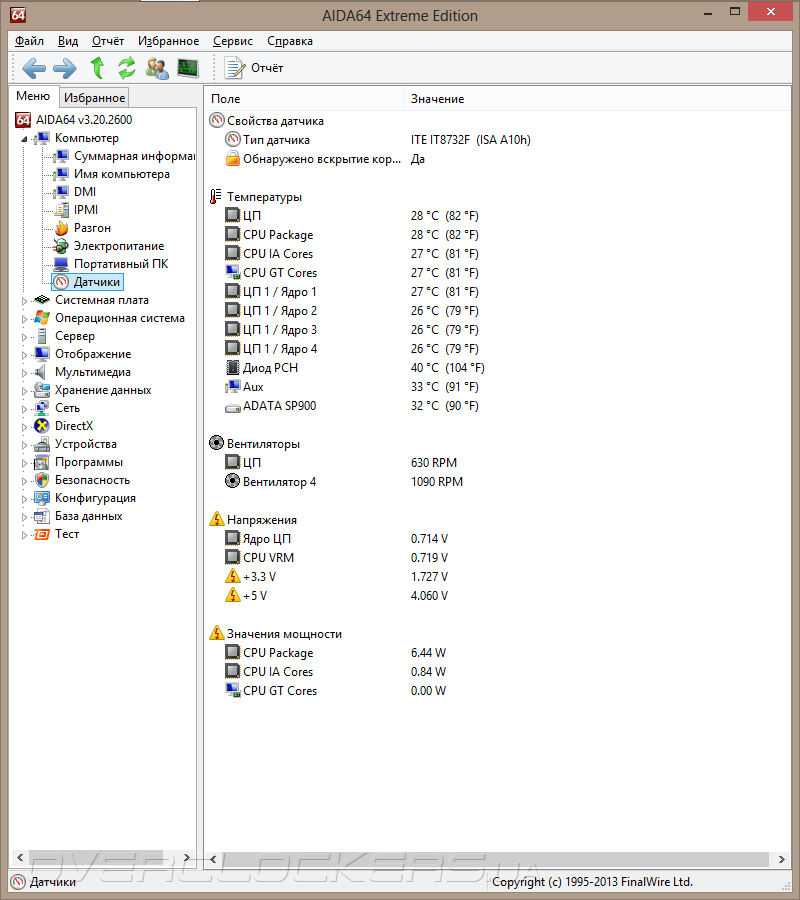Viewport: 800px width, 900px height.
Task: Open the Избранное menu in the menu bar
Action: [168, 41]
